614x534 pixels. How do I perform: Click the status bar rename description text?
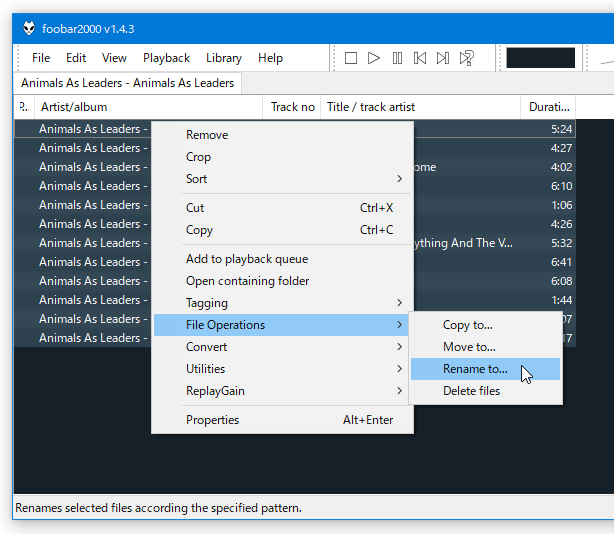[x=158, y=508]
